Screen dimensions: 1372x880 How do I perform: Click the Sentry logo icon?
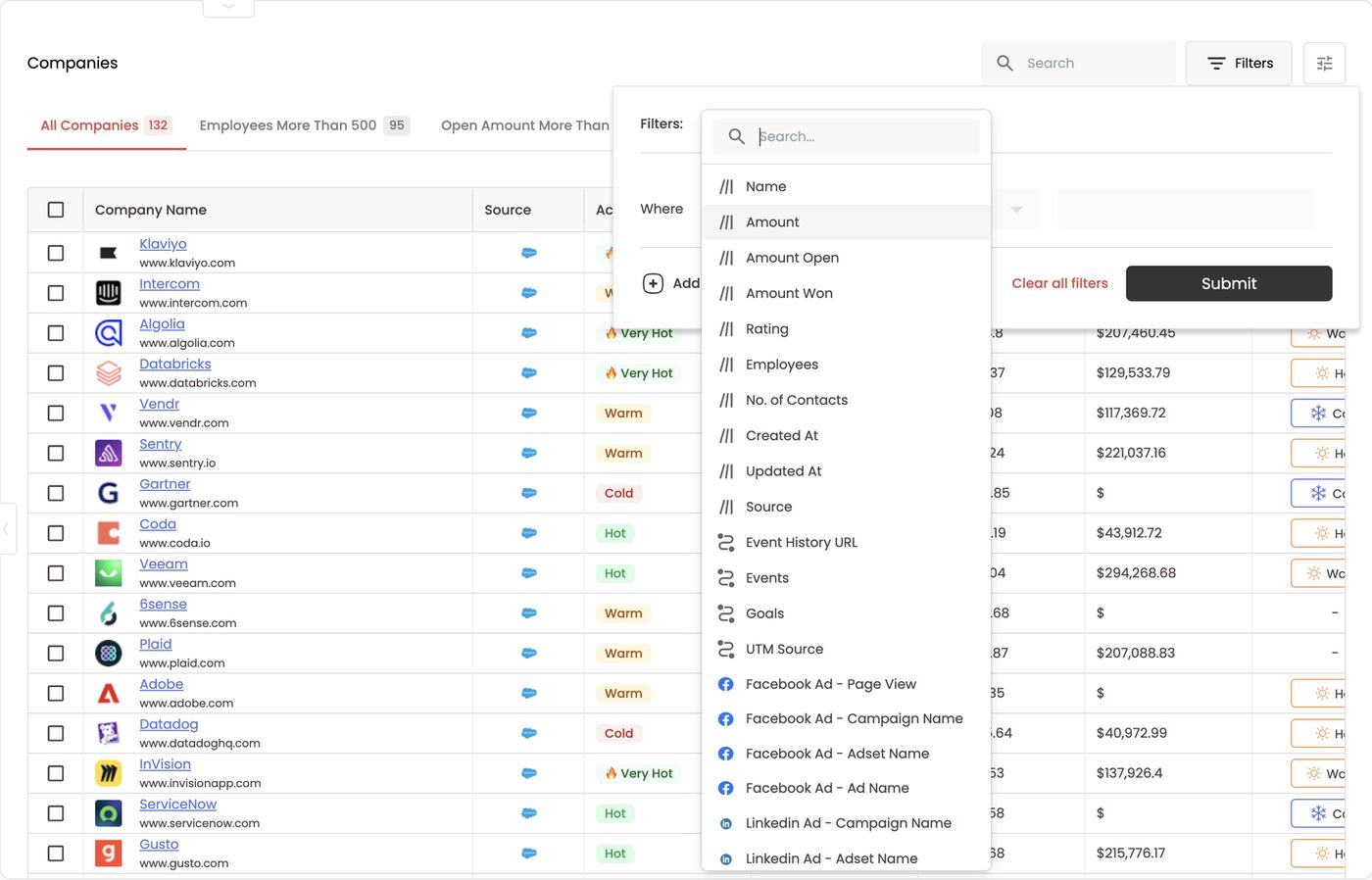tap(109, 453)
